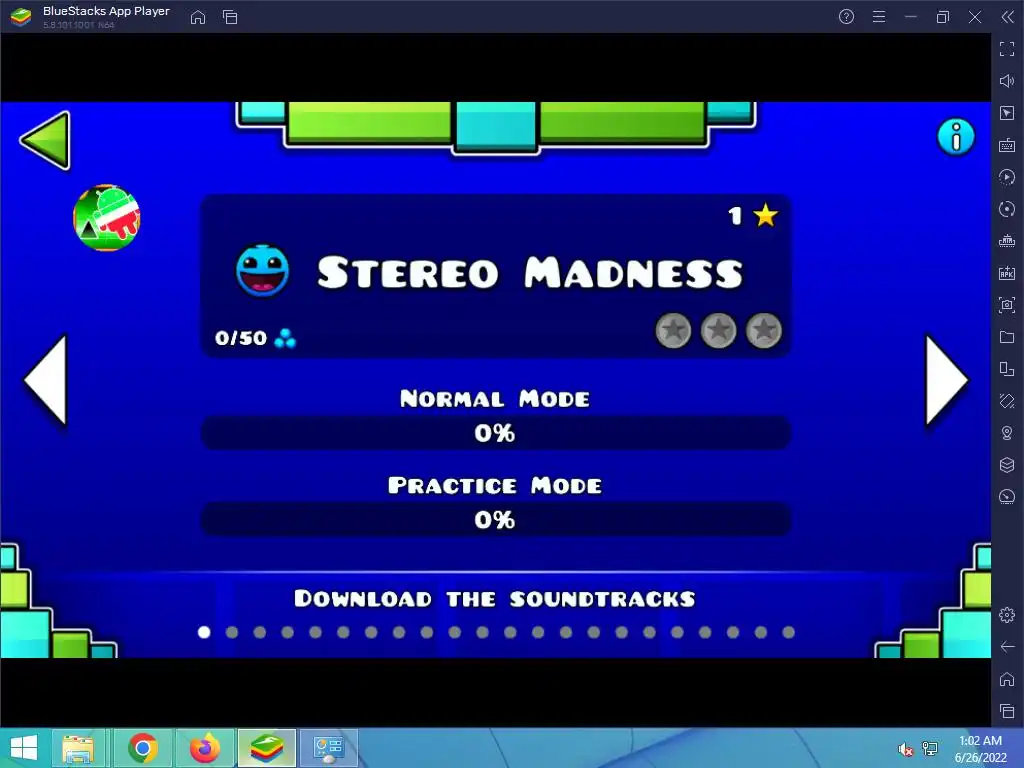Click the blue mana orbs icon

(x=285, y=338)
